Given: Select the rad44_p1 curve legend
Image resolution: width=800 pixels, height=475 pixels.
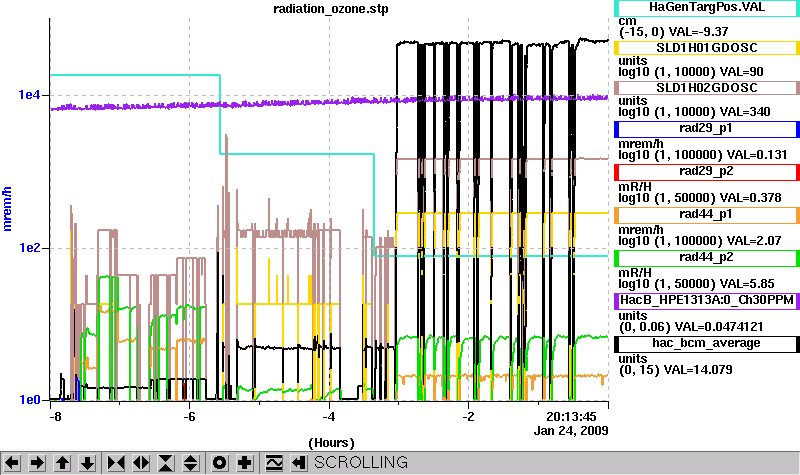Looking at the screenshot, I should (707, 215).
